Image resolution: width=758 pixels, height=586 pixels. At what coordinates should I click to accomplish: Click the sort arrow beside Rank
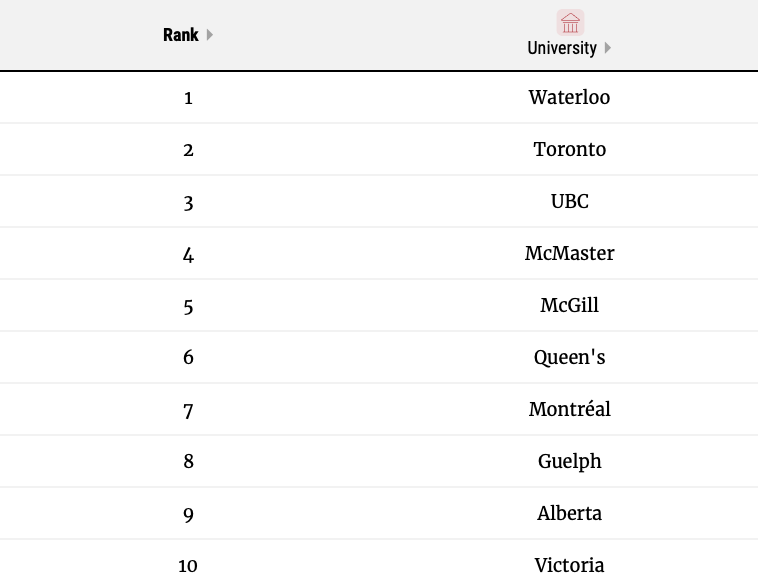click(x=210, y=35)
